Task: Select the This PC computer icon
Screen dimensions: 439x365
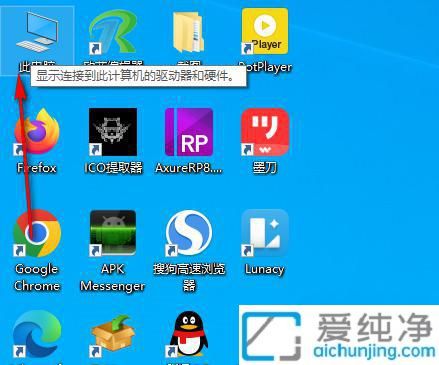Action: (x=37, y=32)
